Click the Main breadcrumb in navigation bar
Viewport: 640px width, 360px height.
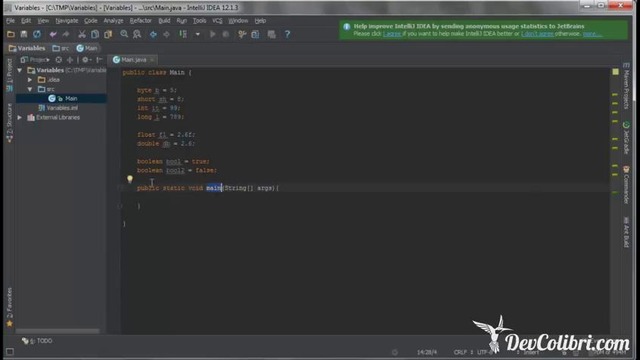[87, 48]
